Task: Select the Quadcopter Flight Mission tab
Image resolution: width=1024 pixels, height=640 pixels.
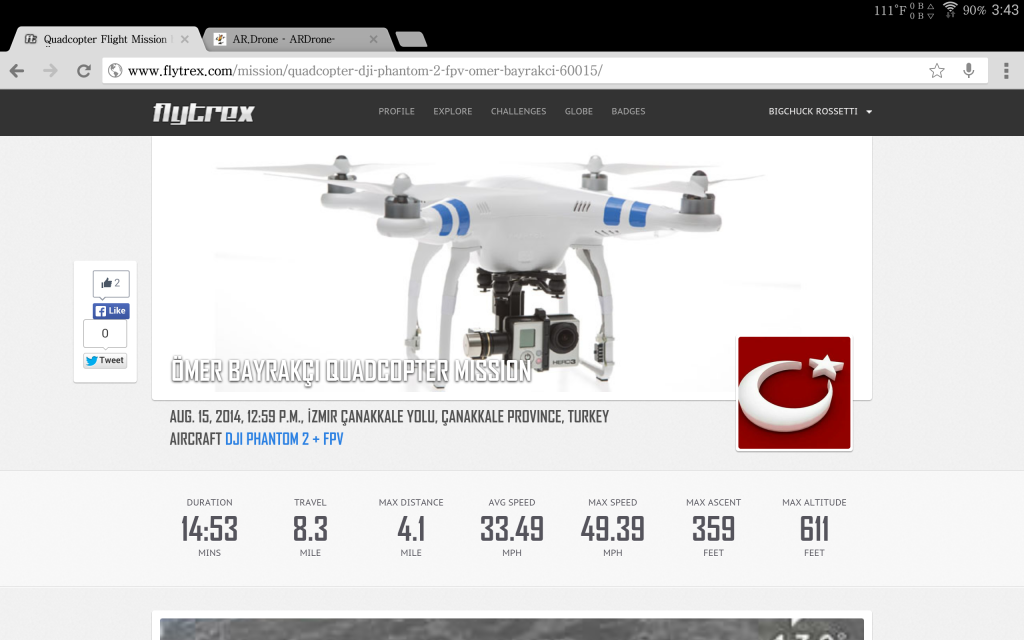Action: 104,39
